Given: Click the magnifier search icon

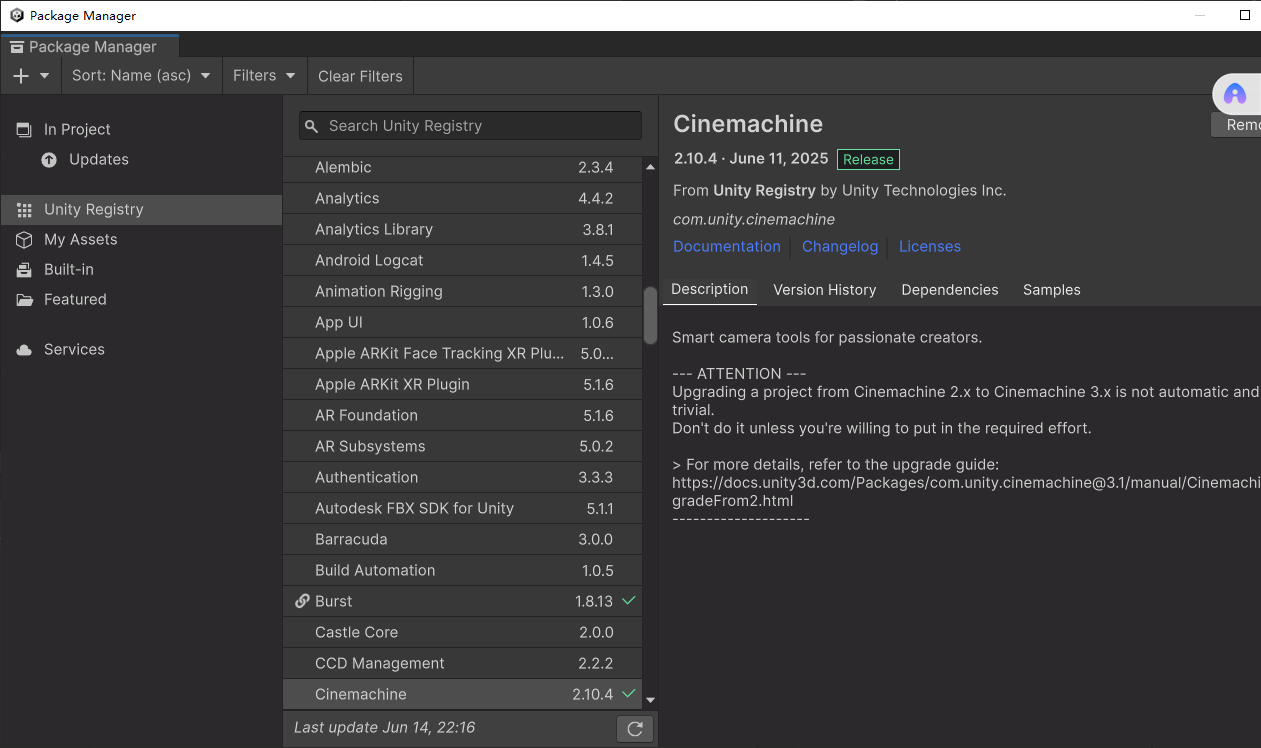Looking at the screenshot, I should pyautogui.click(x=312, y=126).
